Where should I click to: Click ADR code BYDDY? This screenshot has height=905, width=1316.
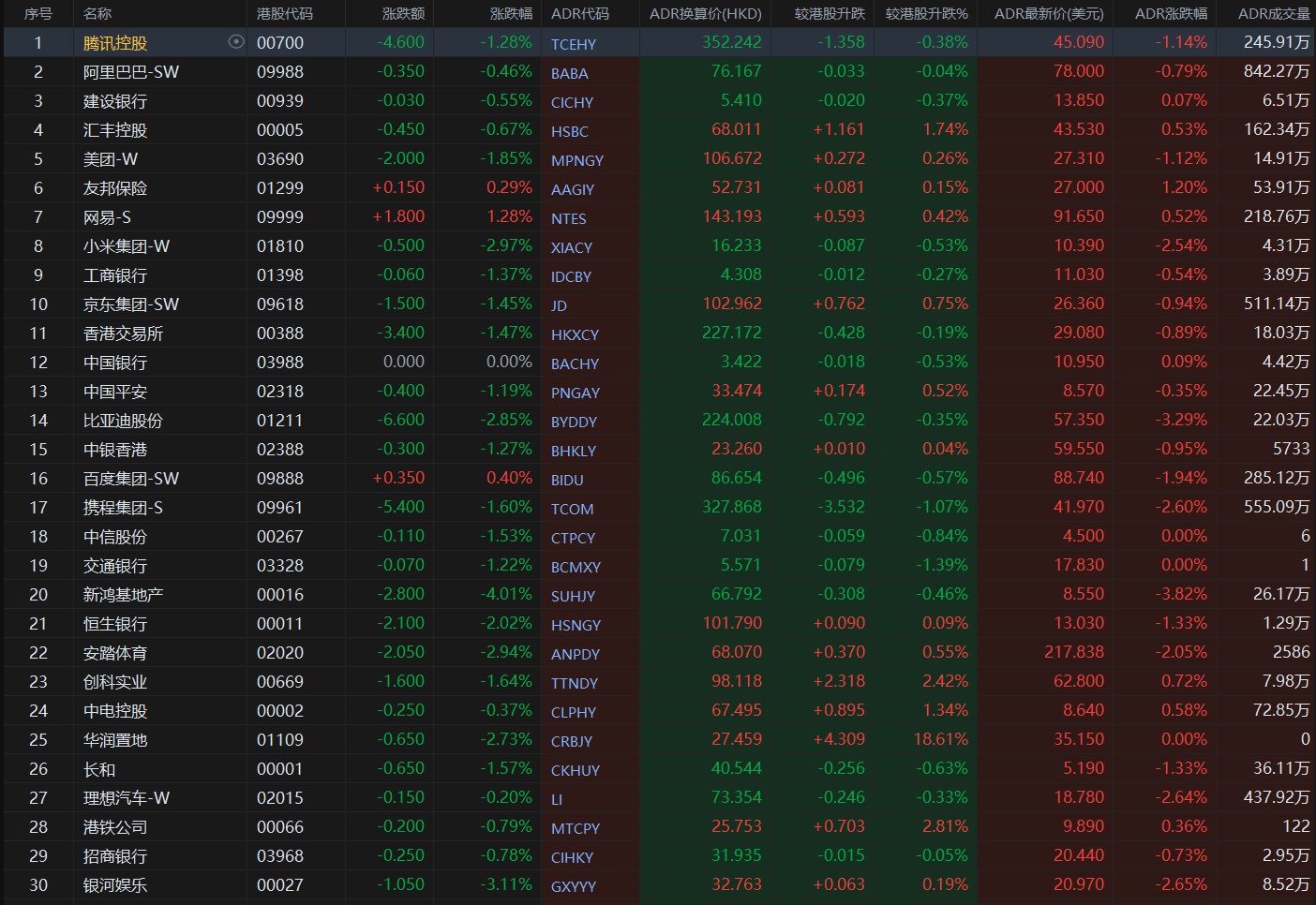(574, 422)
